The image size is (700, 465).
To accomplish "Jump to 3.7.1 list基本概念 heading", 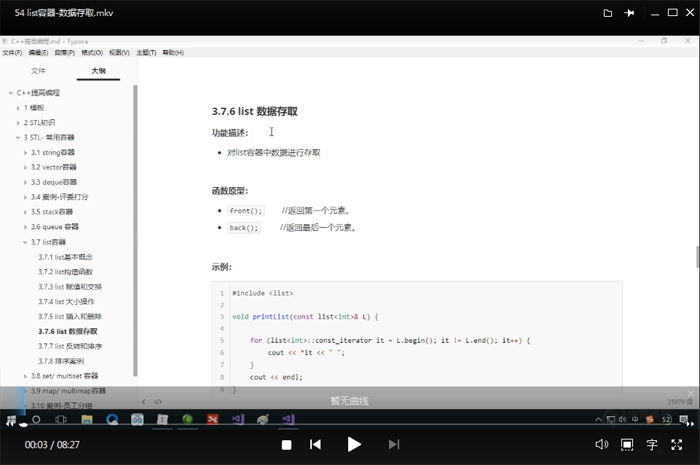I will [x=65, y=257].
